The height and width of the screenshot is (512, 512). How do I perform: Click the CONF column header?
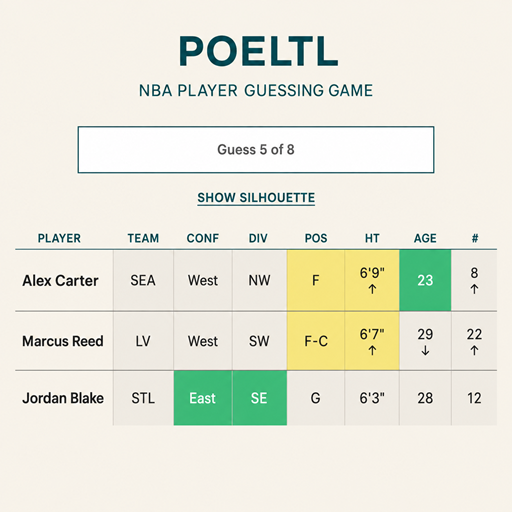tap(203, 238)
